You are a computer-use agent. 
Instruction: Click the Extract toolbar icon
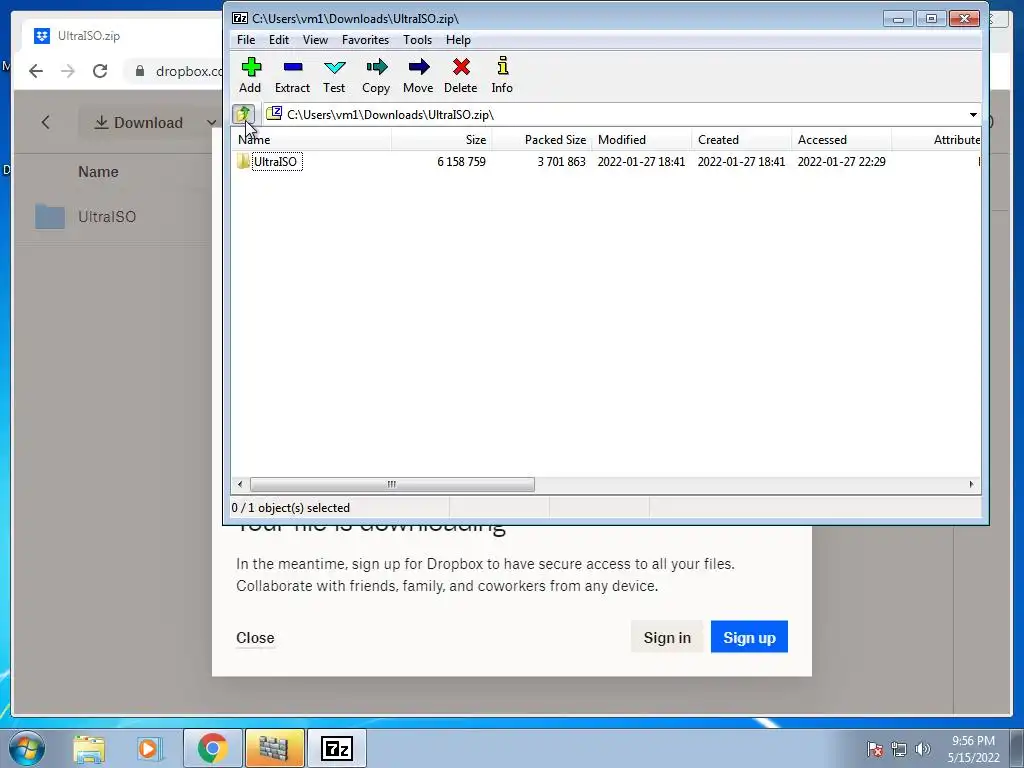293,75
